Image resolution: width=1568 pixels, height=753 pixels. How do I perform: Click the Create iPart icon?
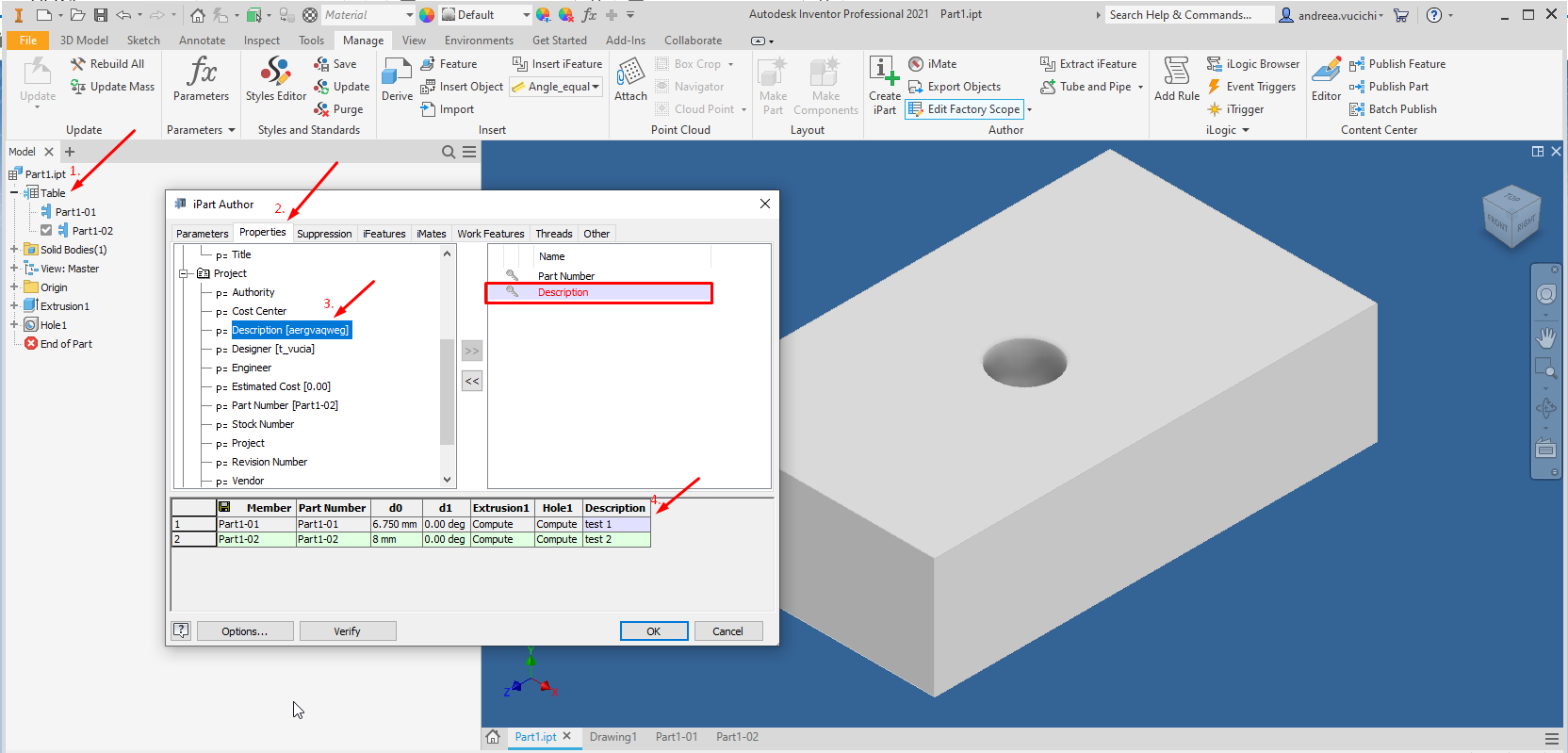point(884,85)
